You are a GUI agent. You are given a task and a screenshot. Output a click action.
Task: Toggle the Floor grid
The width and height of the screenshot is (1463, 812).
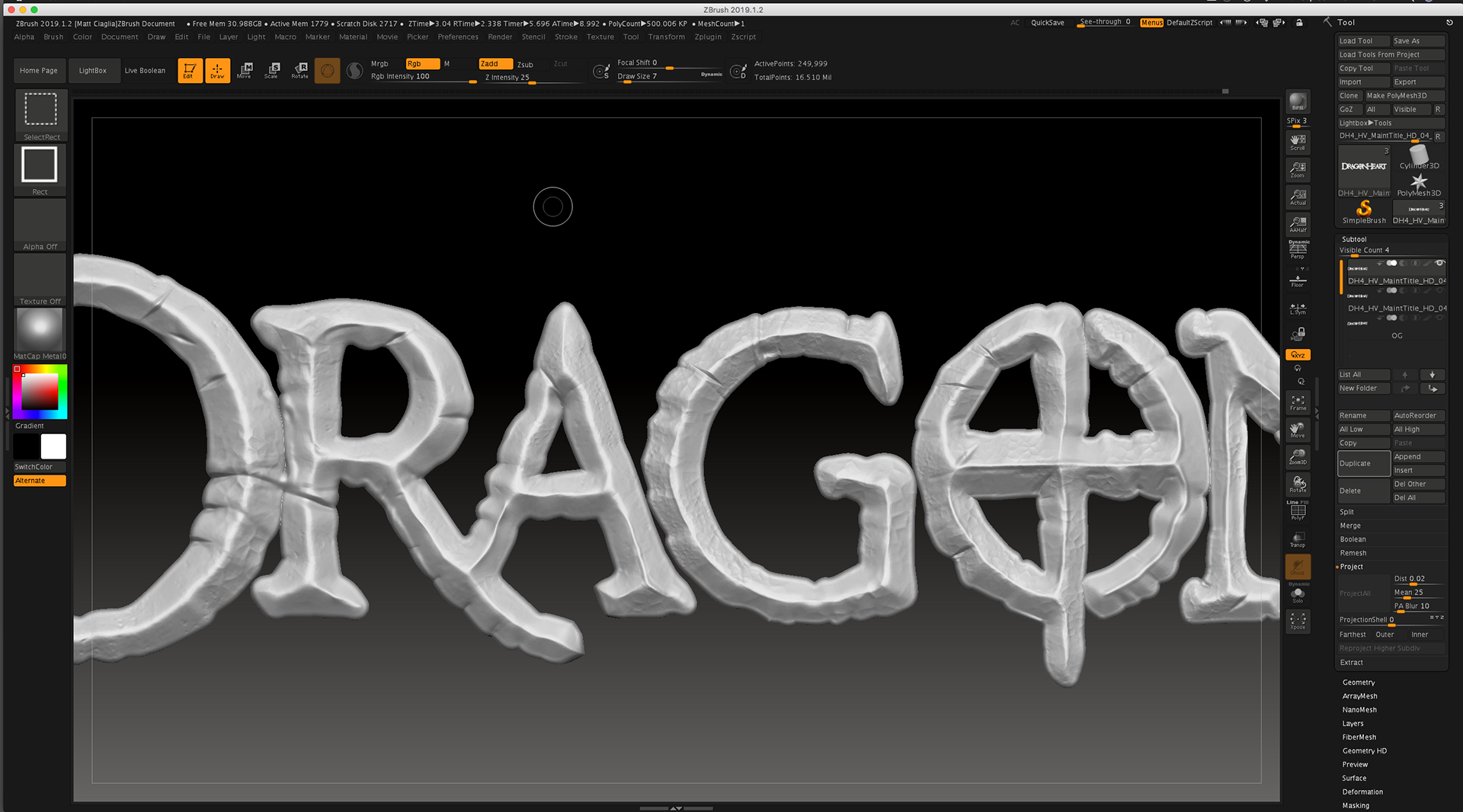tap(1298, 280)
